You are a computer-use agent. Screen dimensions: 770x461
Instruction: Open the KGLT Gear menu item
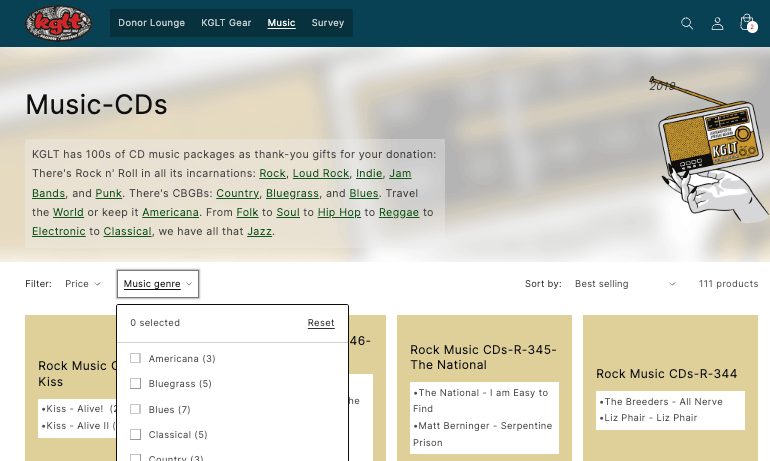click(x=226, y=23)
